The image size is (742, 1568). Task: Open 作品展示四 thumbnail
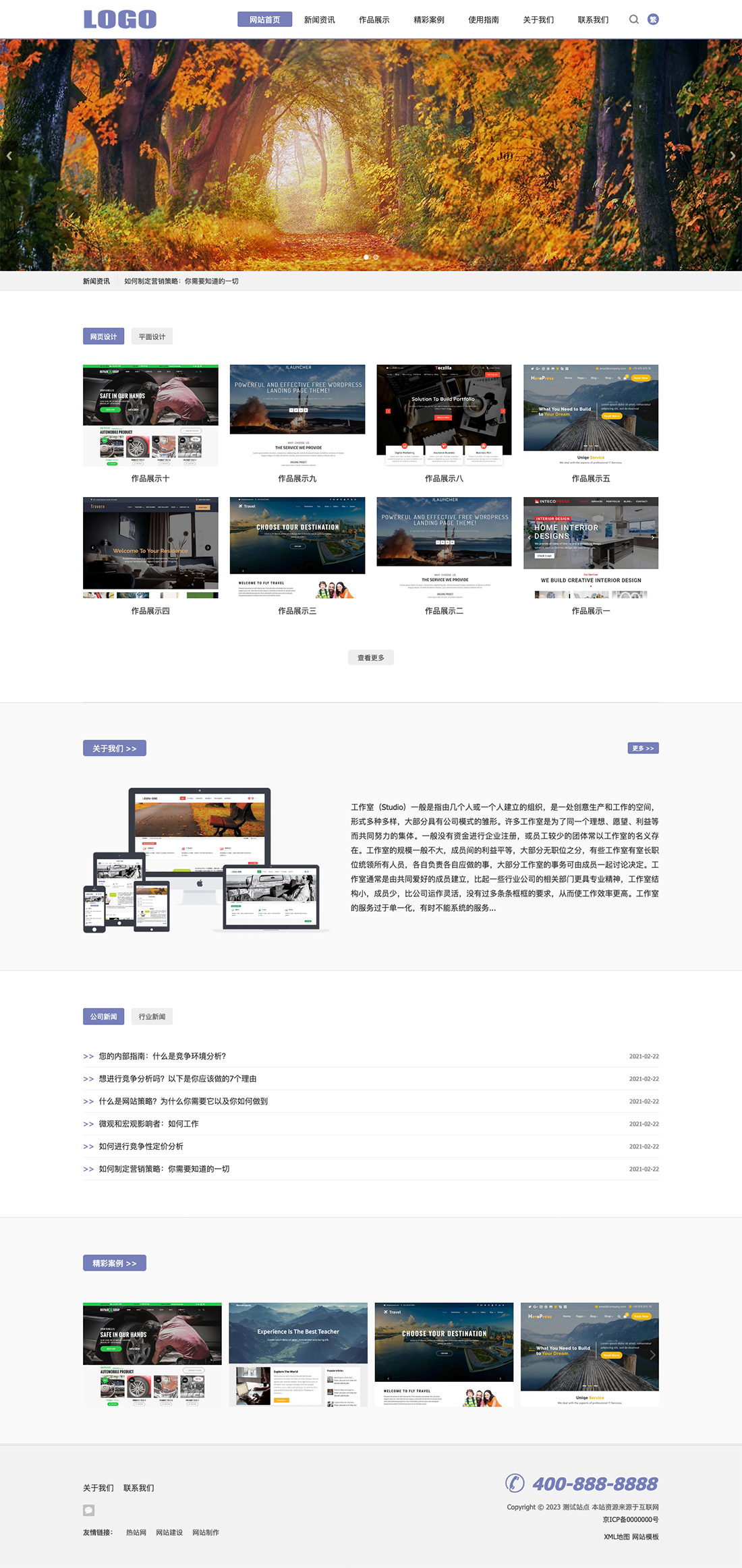pyautogui.click(x=150, y=548)
